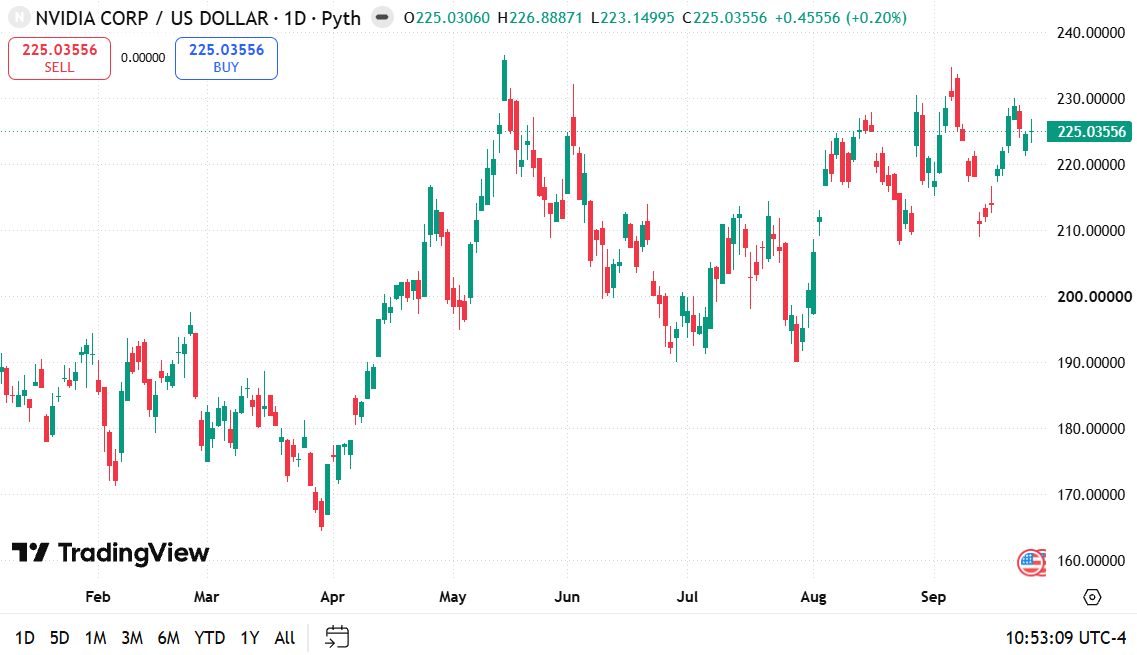Select the 6M time range

[x=168, y=638]
